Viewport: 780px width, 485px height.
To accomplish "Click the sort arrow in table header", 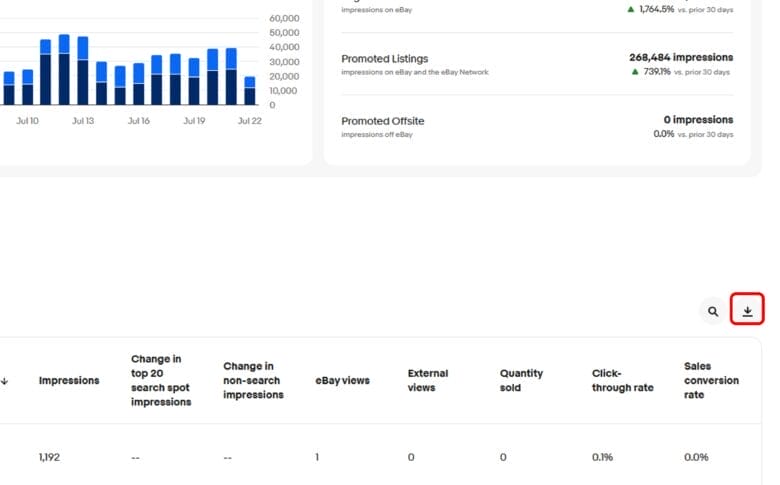I will pyautogui.click(x=5, y=381).
